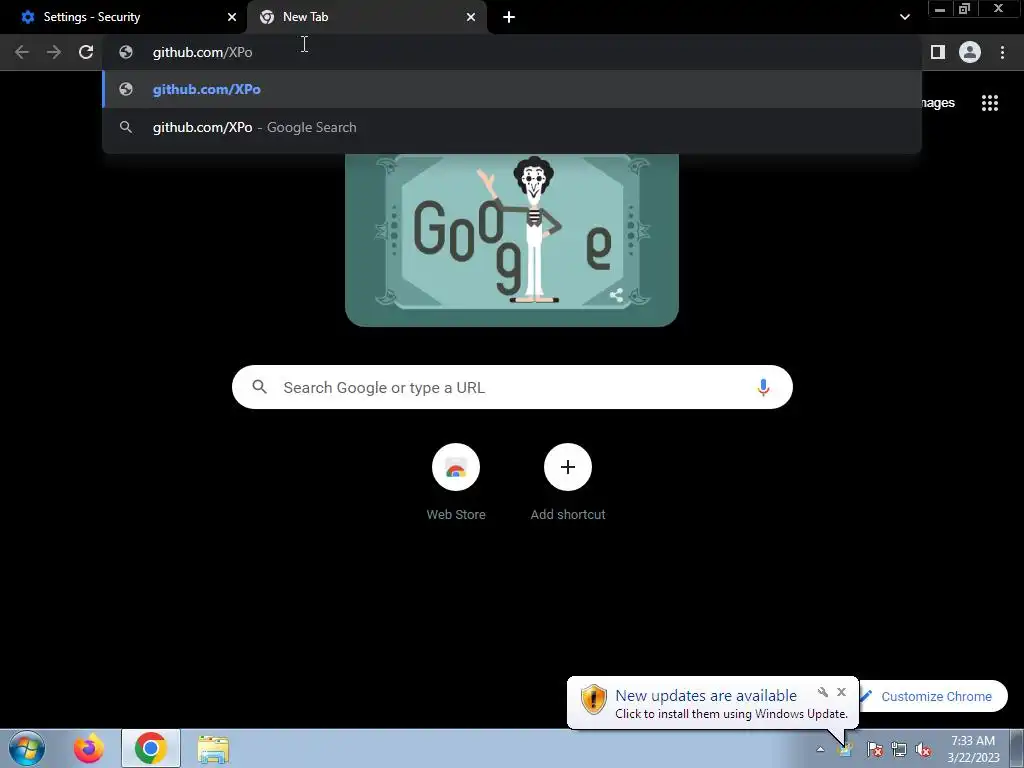This screenshot has height=768, width=1024.
Task: Share the Google Doodle
Action: coord(616,295)
